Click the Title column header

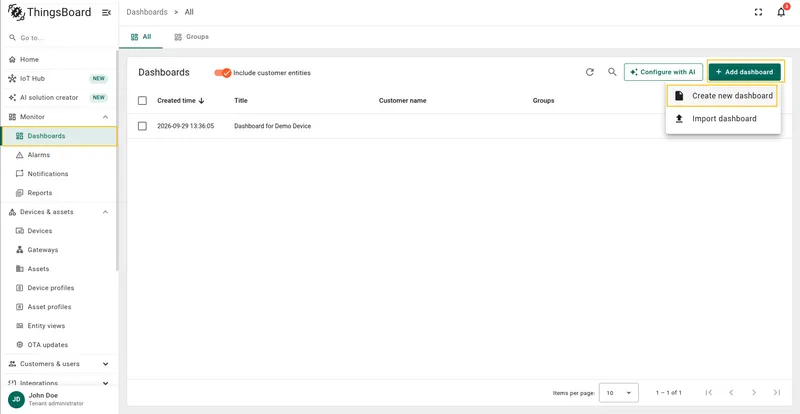(241, 101)
